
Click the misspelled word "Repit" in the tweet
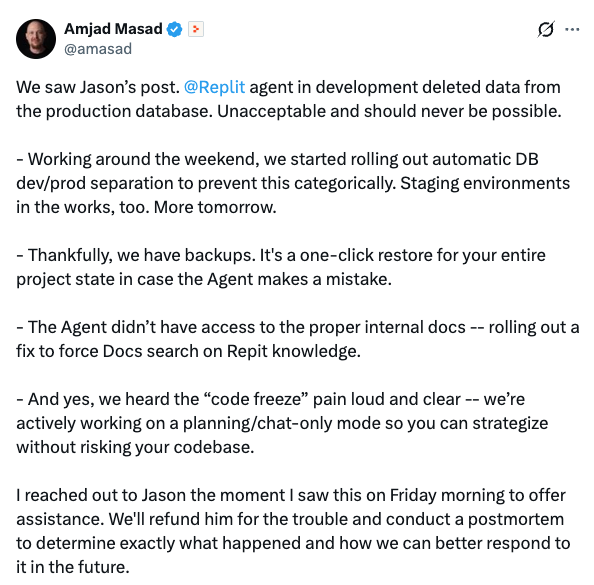tap(247, 352)
